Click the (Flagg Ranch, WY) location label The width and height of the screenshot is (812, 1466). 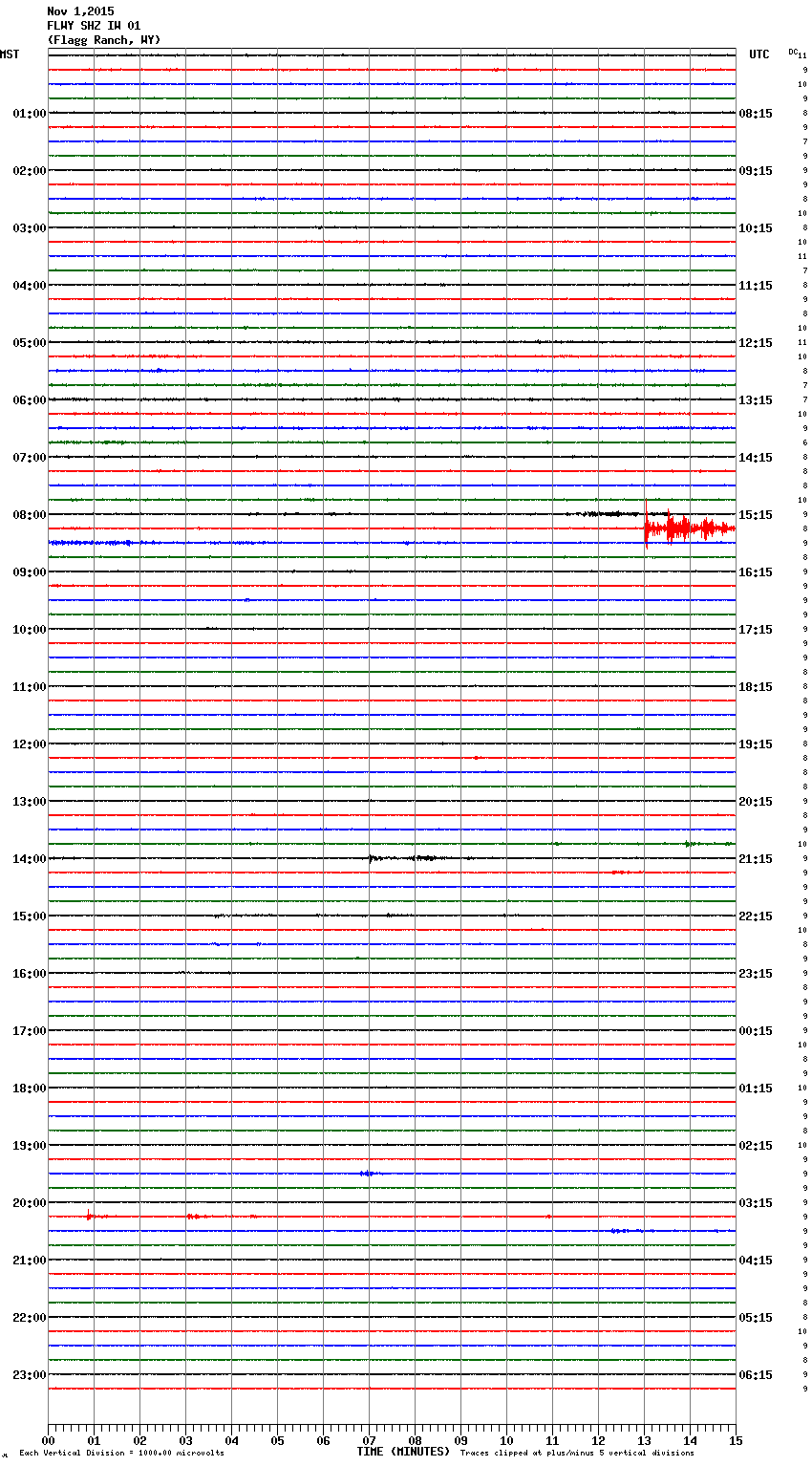tap(104, 40)
